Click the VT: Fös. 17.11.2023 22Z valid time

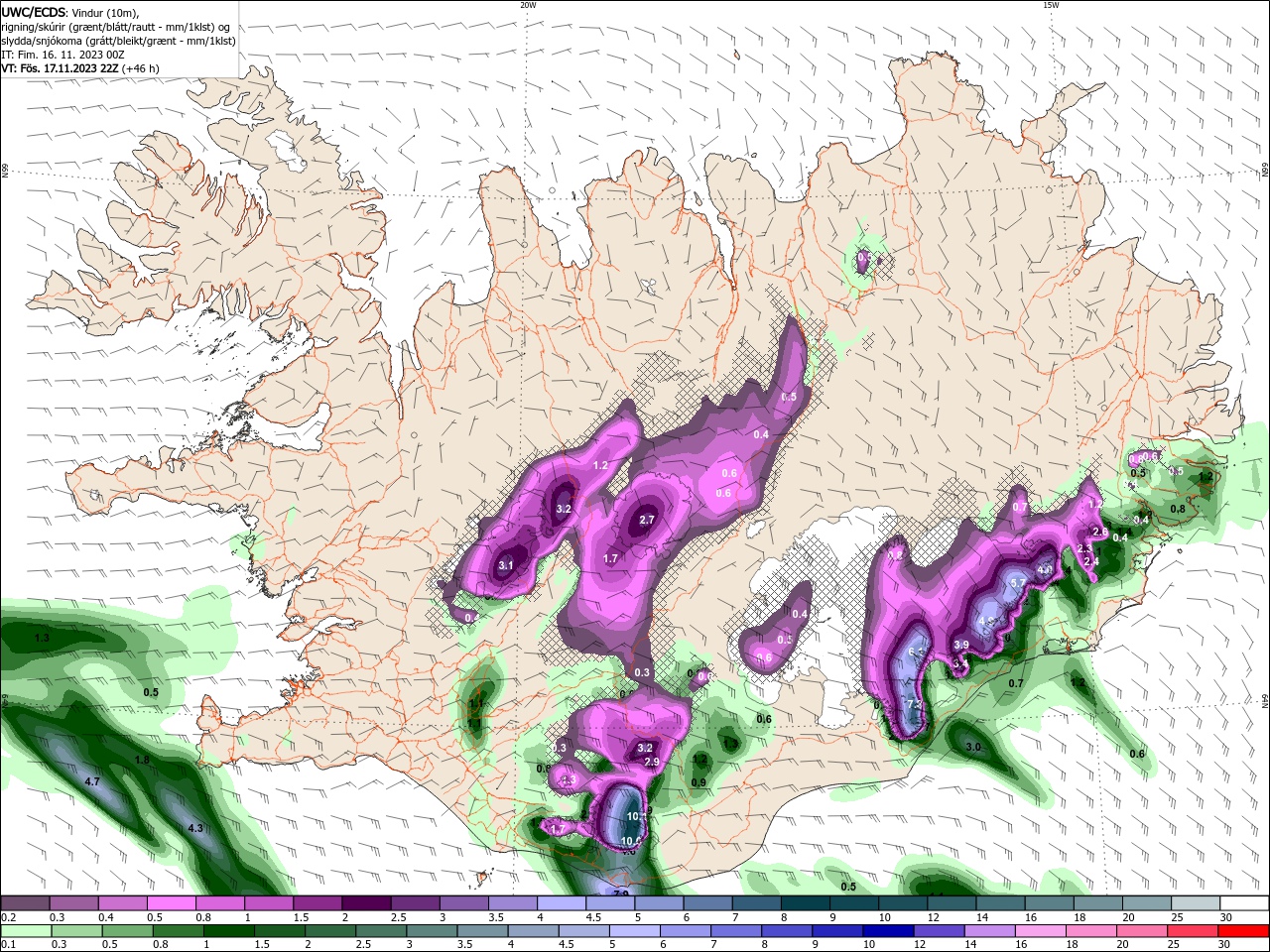tap(59, 68)
